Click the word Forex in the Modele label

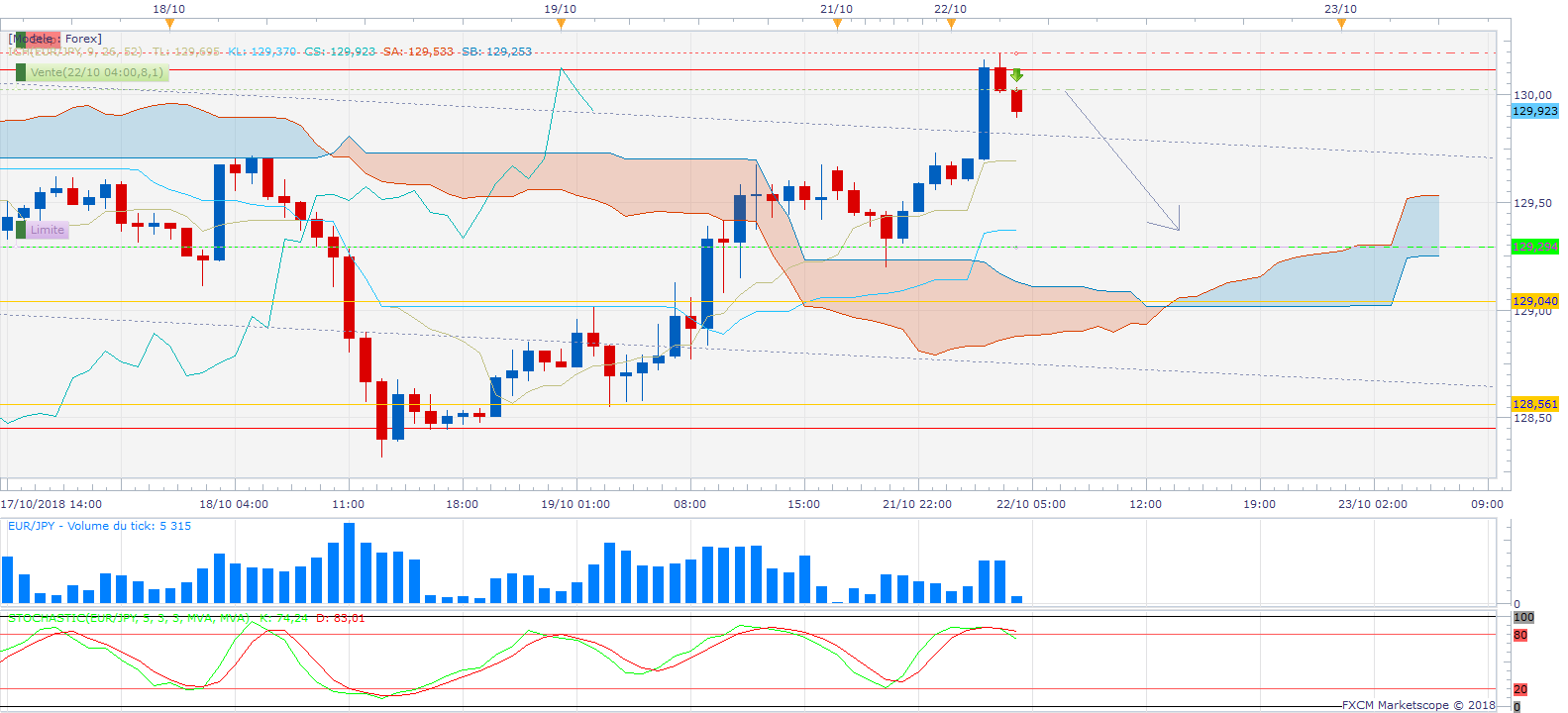coord(83,39)
